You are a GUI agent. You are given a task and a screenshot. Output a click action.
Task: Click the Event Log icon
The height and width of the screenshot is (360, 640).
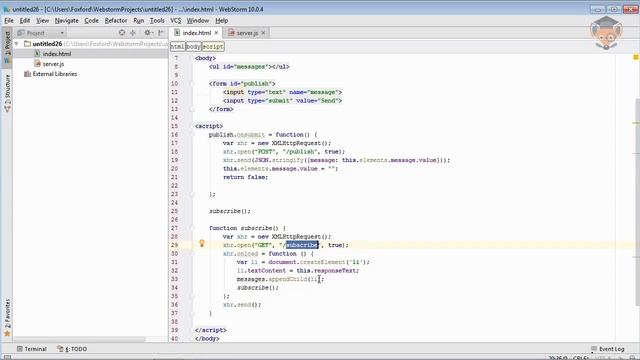(594, 349)
